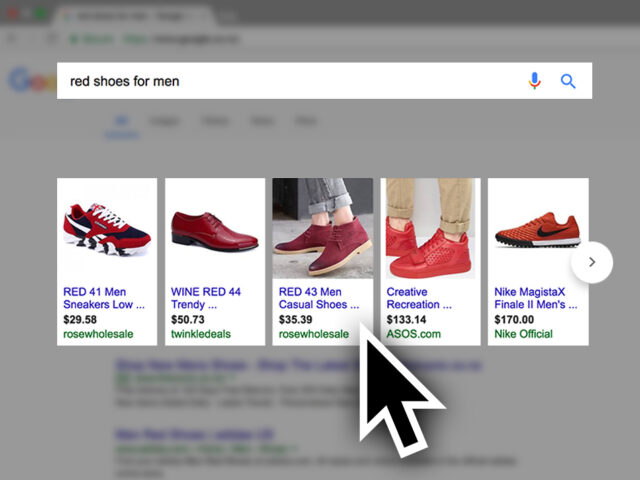Click the twinkledeals seller name
The width and height of the screenshot is (640, 480).
(x=201, y=334)
